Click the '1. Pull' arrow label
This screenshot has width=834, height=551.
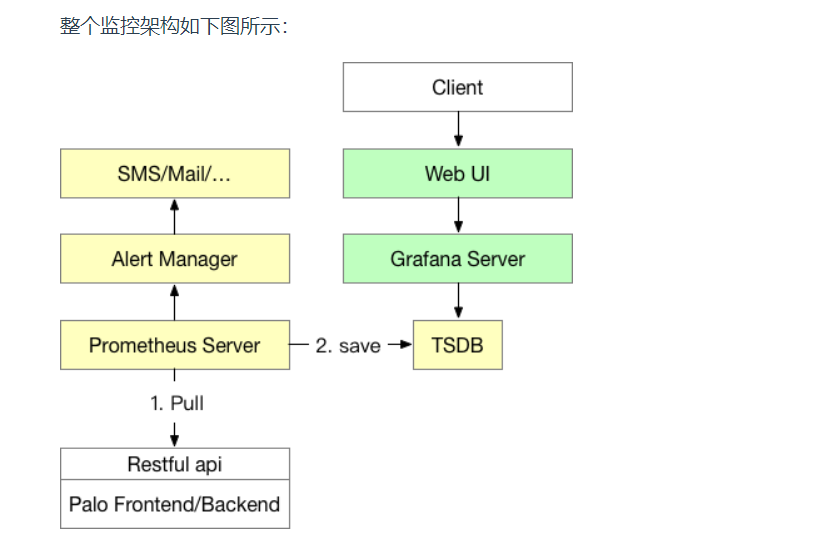pos(177,403)
